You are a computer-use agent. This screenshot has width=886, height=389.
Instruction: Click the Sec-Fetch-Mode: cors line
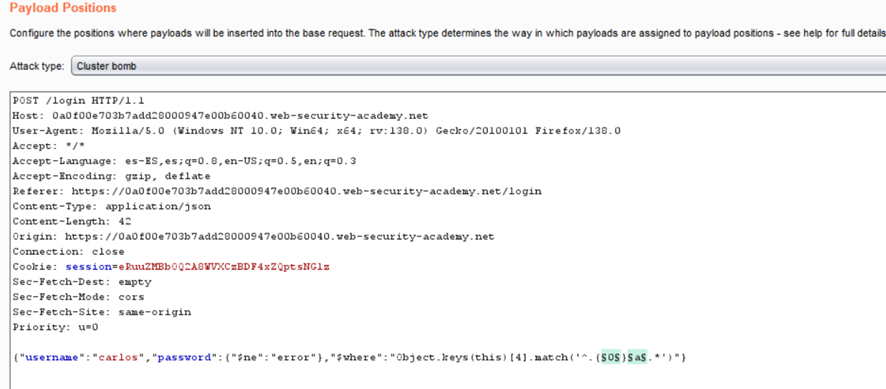(79, 297)
